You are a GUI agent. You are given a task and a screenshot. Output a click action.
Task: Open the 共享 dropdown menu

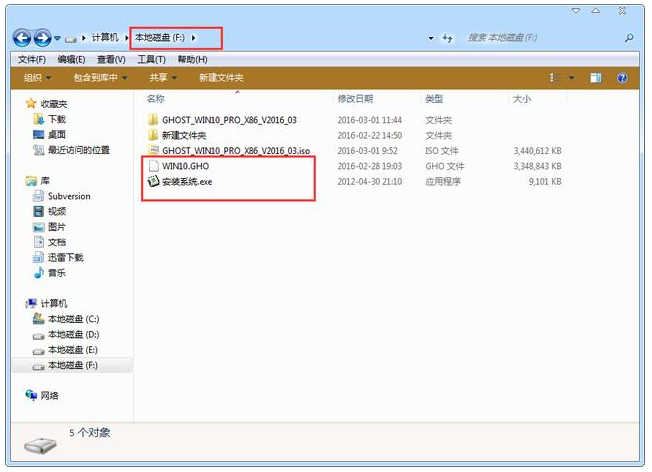point(162,77)
